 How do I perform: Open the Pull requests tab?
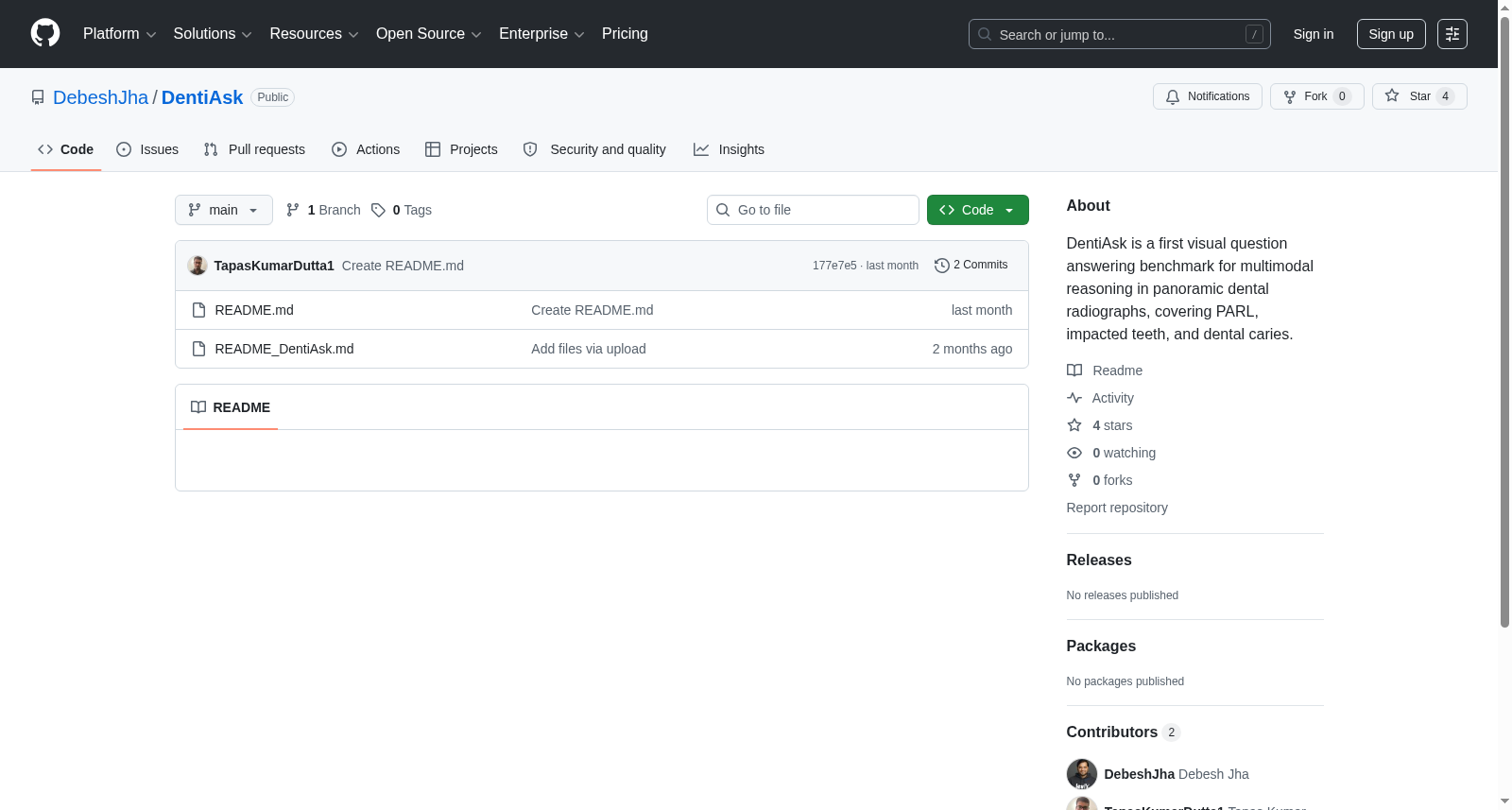(254, 149)
